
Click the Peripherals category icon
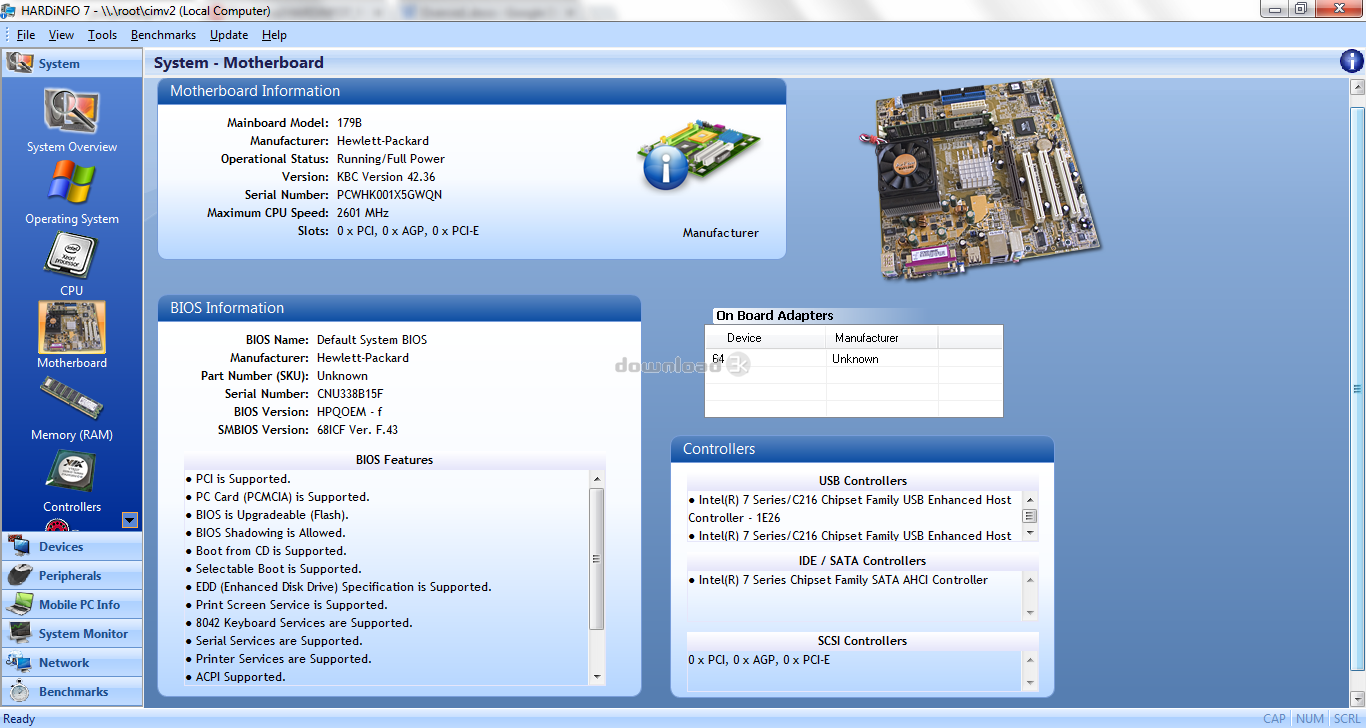pyautogui.click(x=19, y=576)
